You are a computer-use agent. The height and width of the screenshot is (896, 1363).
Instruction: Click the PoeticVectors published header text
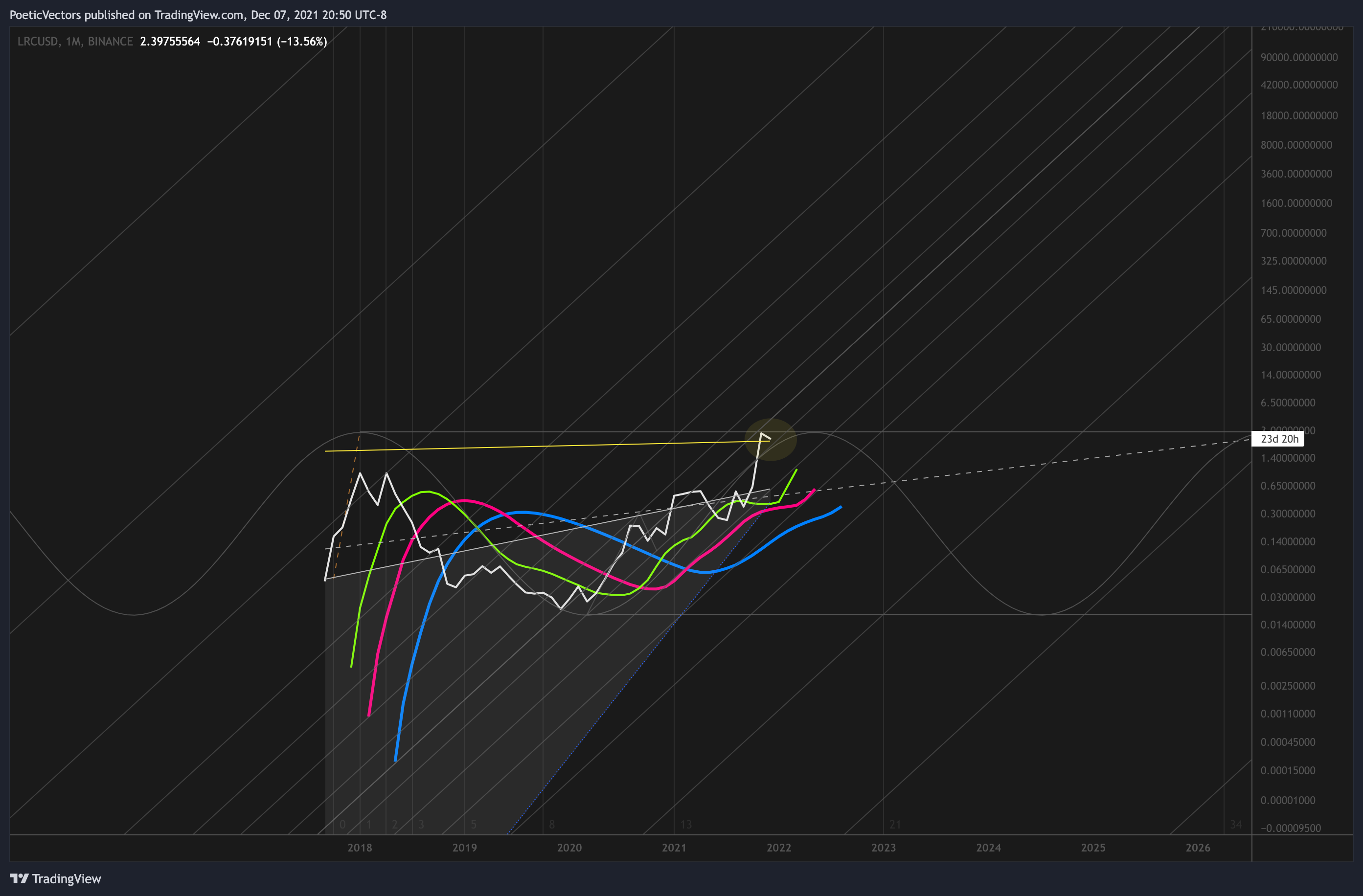198,15
